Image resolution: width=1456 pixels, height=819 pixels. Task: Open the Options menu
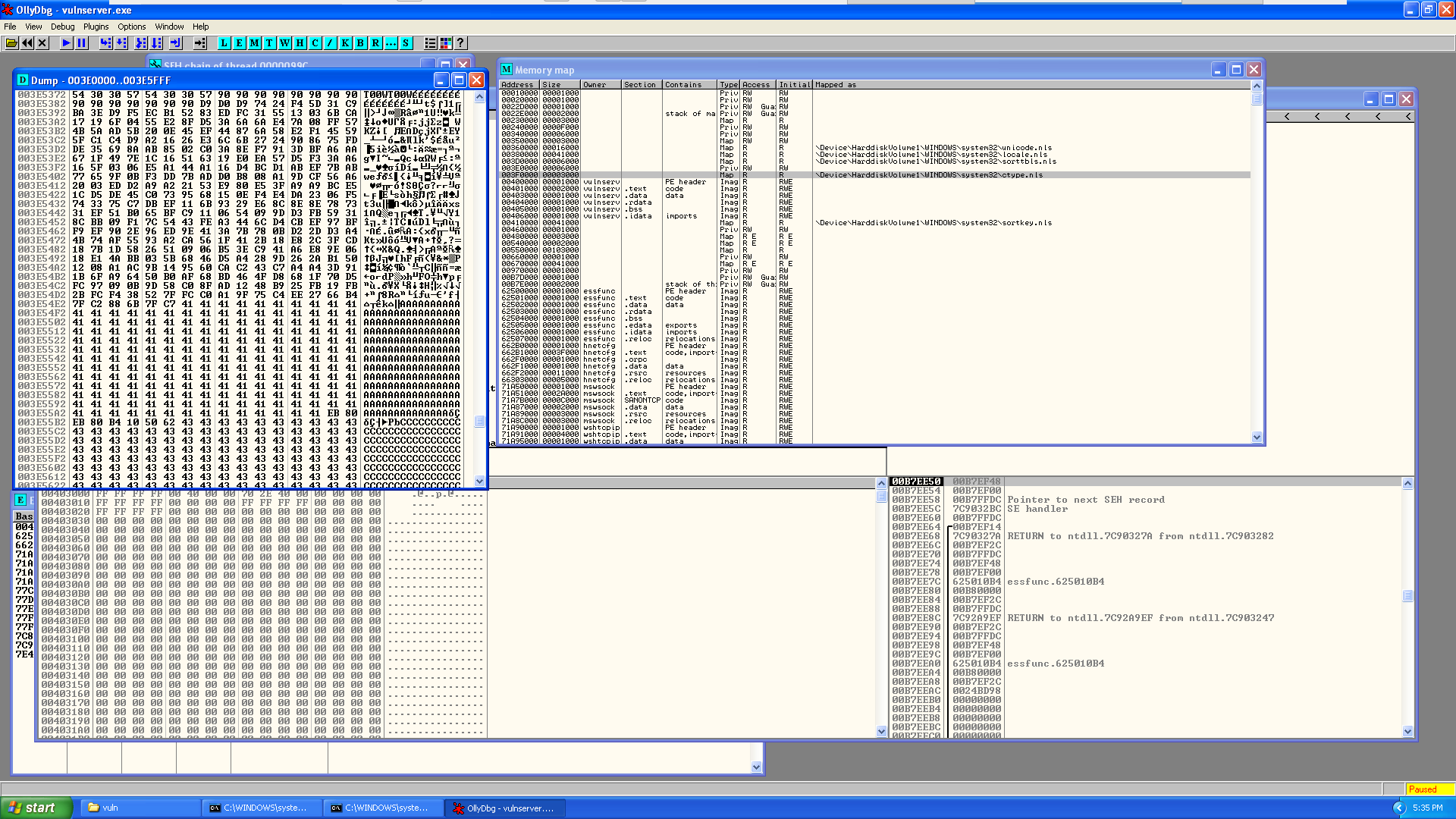131,27
